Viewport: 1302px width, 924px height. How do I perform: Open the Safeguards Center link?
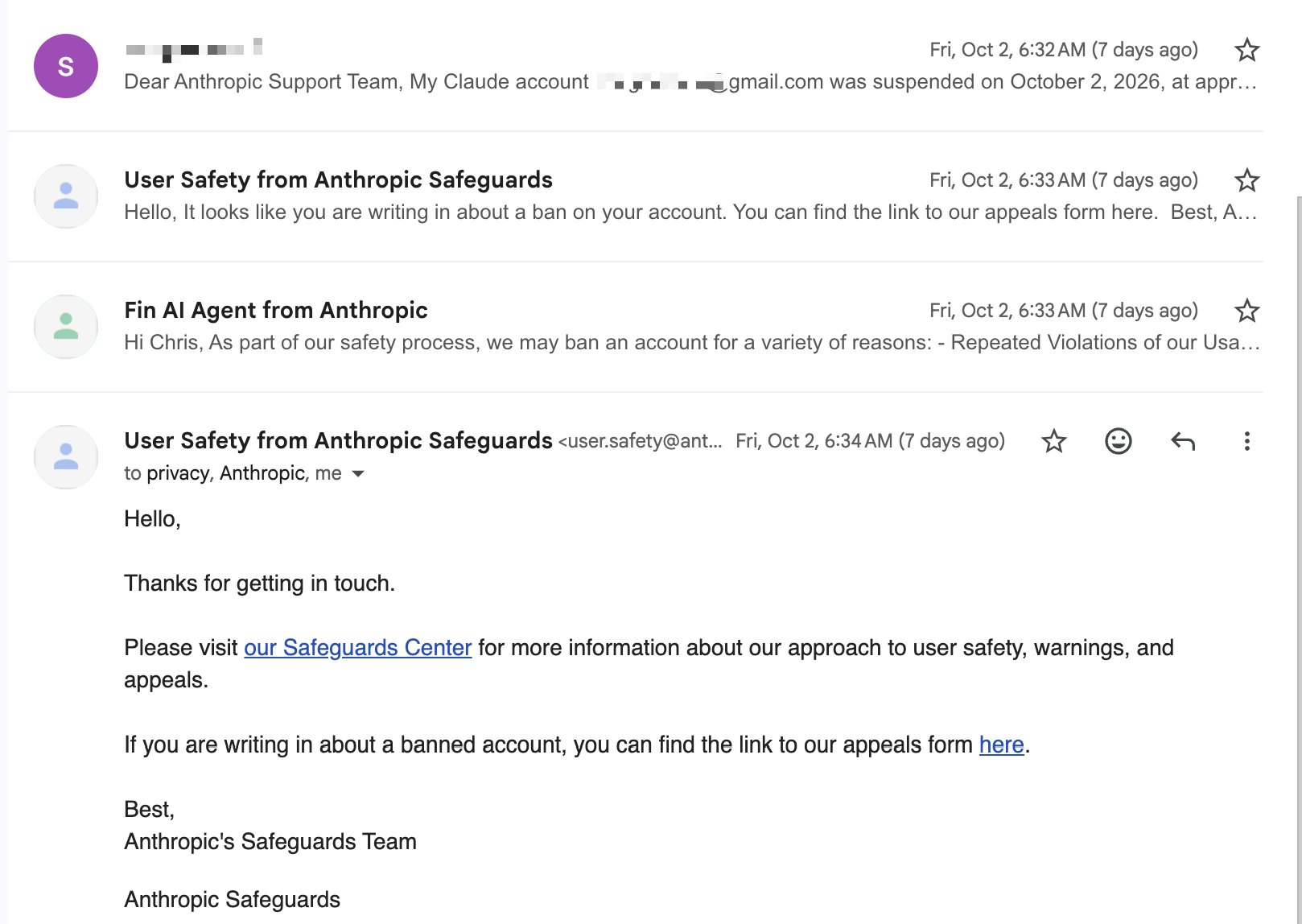click(x=357, y=648)
